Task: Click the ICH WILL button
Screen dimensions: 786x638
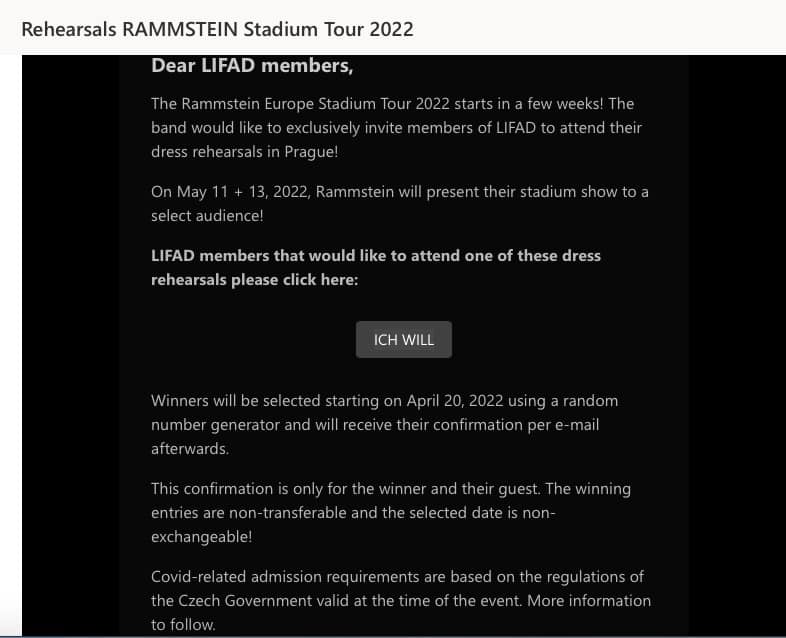Action: point(404,340)
